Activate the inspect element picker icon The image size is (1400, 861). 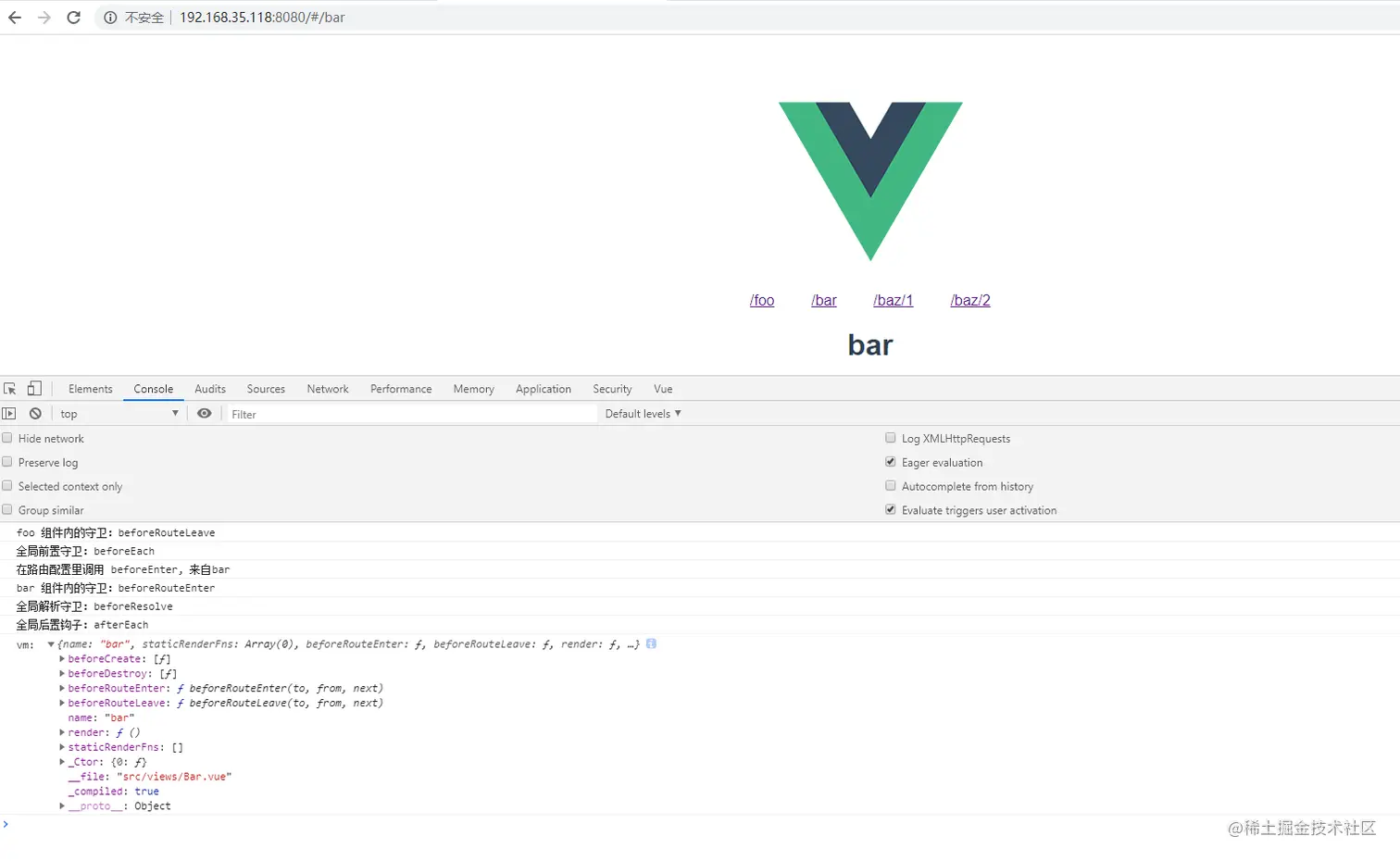click(10, 389)
